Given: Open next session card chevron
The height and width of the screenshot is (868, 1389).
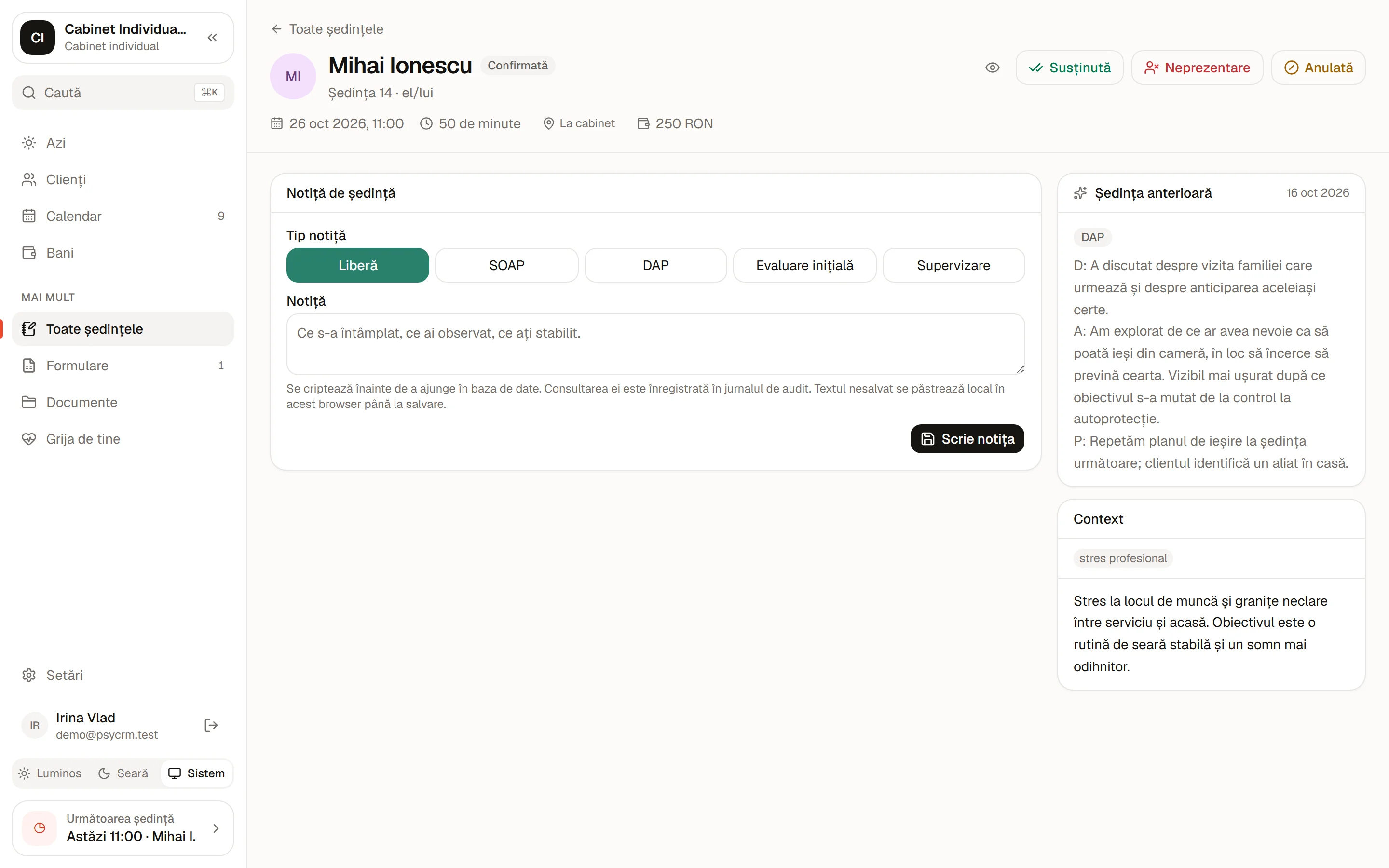Looking at the screenshot, I should [x=216, y=828].
